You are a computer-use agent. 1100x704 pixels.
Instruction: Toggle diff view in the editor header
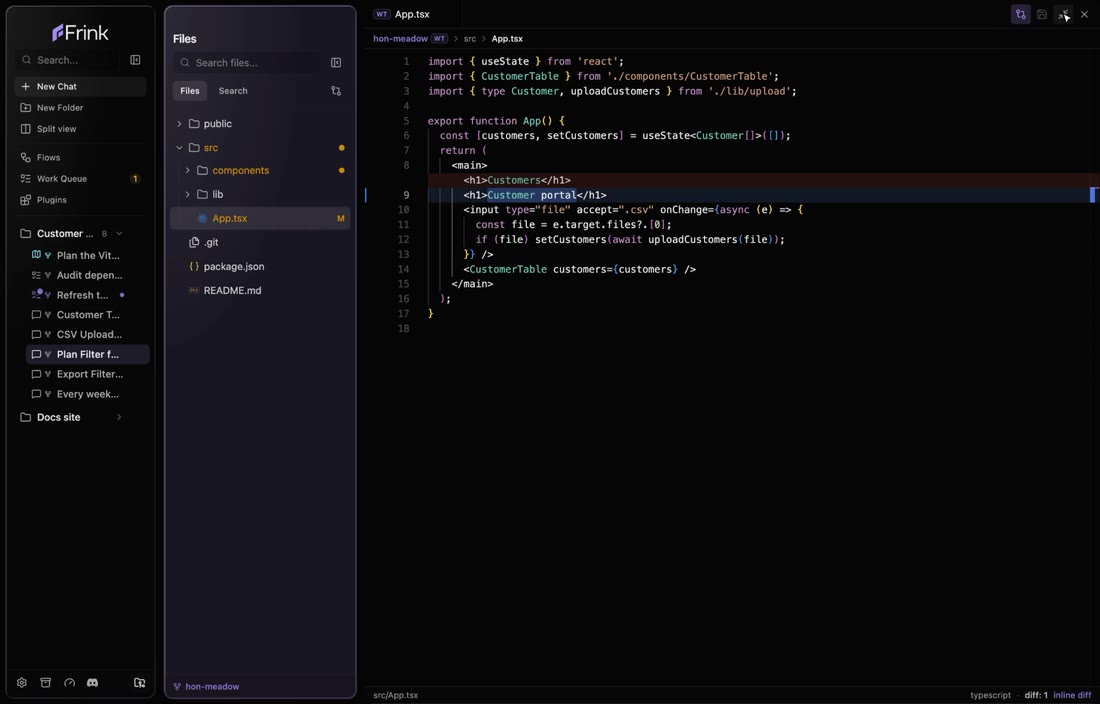click(x=1021, y=14)
